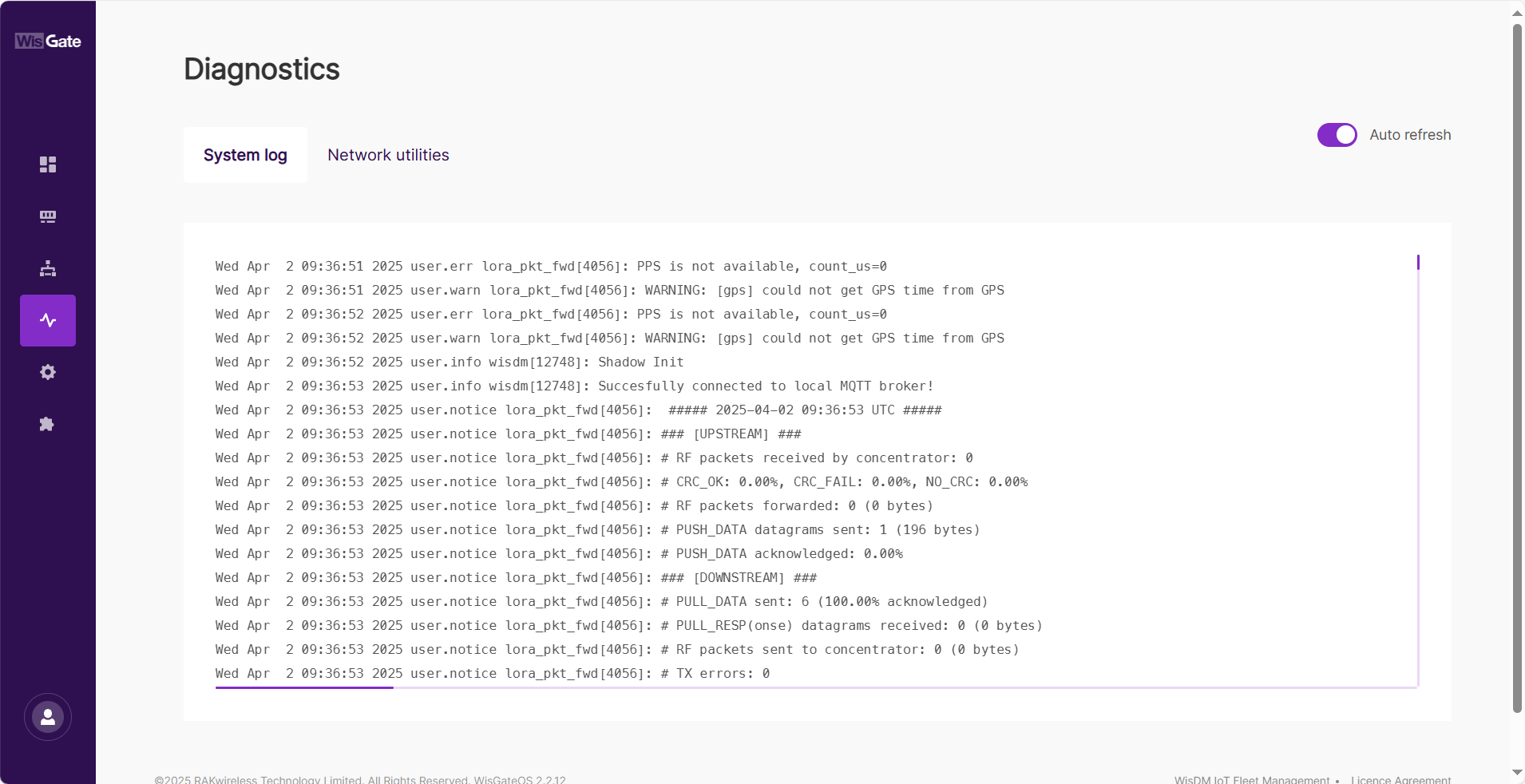Click the page scrollbar down arrow

1517,772
